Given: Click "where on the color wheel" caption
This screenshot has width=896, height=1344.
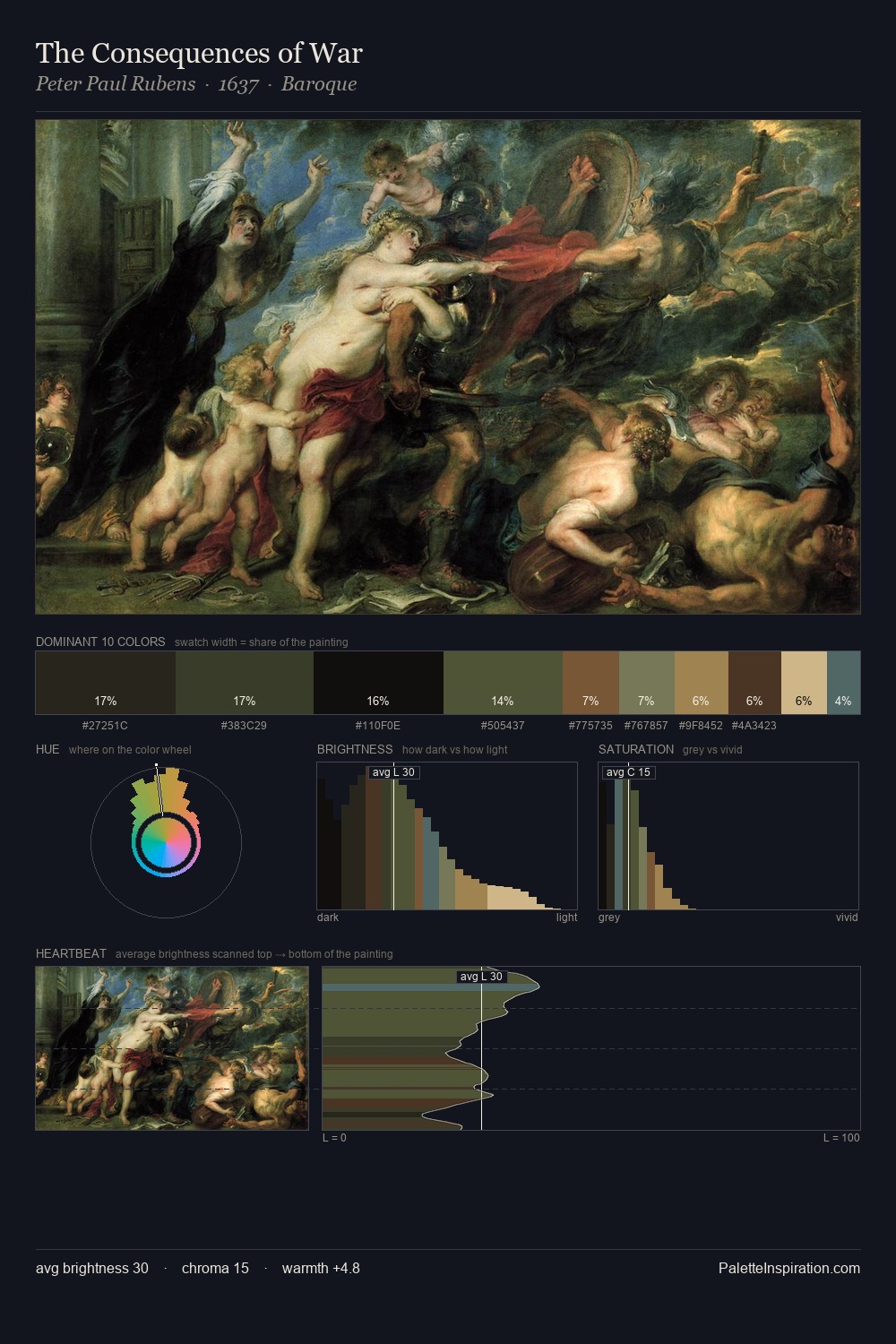Looking at the screenshot, I should pos(130,750).
